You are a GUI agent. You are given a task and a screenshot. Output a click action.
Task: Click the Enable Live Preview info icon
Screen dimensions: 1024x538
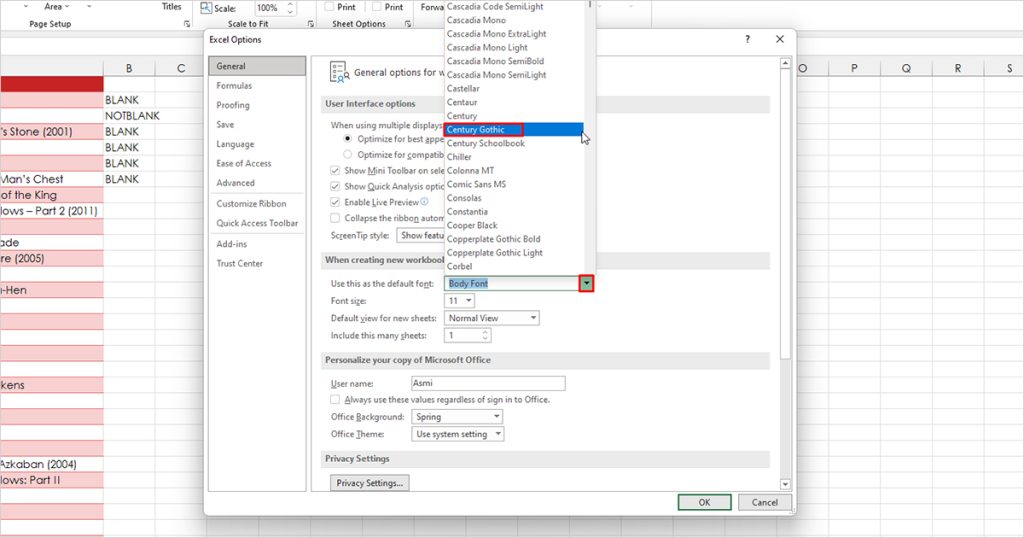(424, 202)
